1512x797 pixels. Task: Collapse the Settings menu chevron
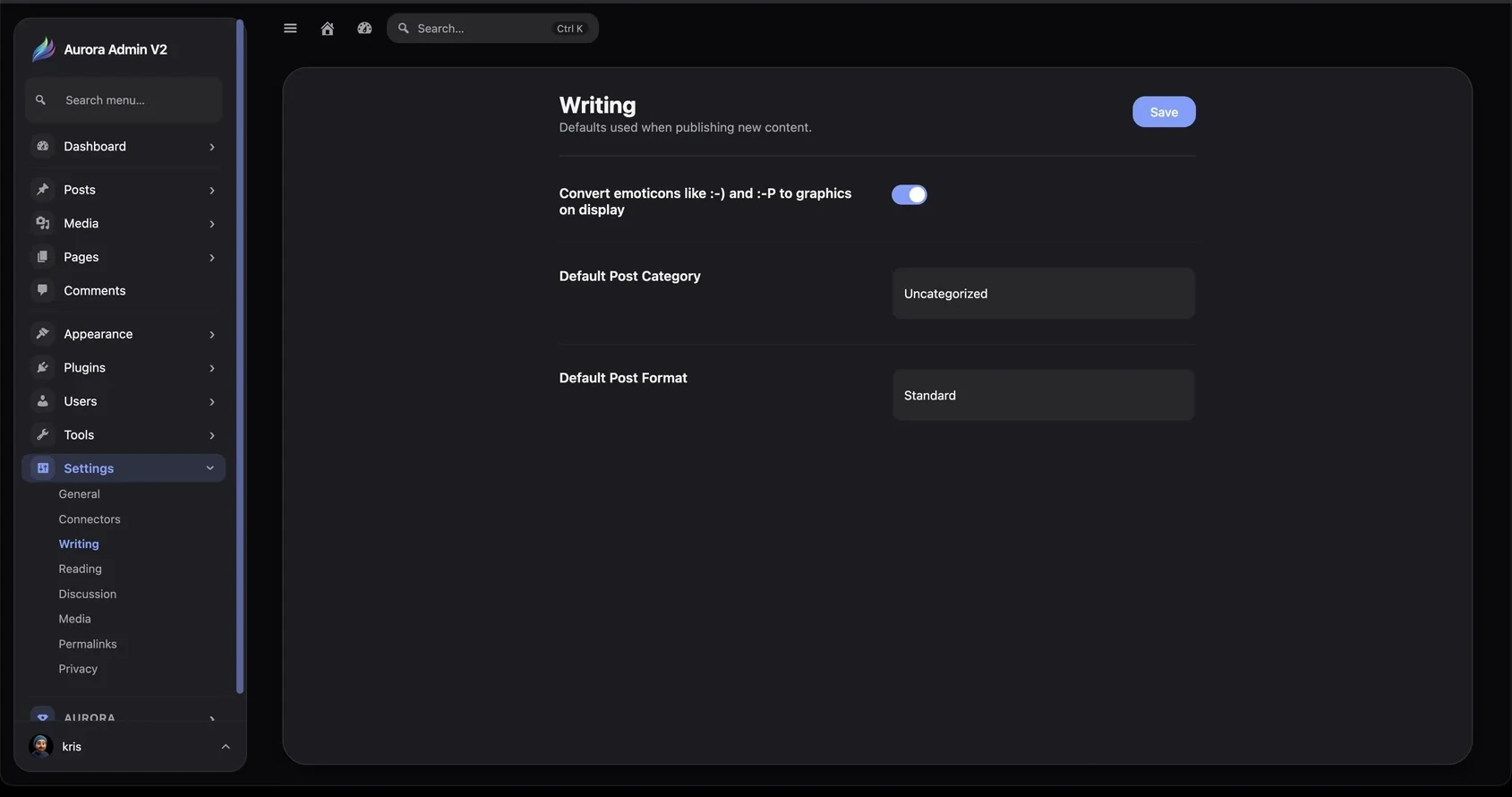point(210,468)
